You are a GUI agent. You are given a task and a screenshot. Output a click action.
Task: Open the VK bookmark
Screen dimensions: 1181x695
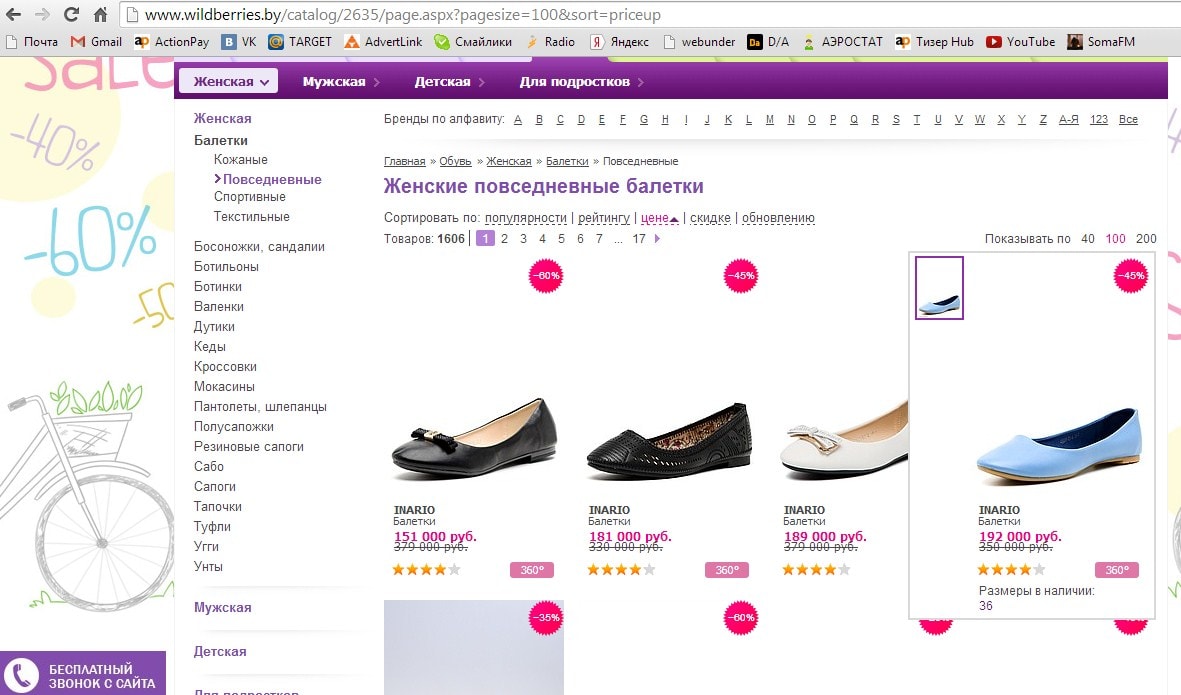click(x=240, y=42)
